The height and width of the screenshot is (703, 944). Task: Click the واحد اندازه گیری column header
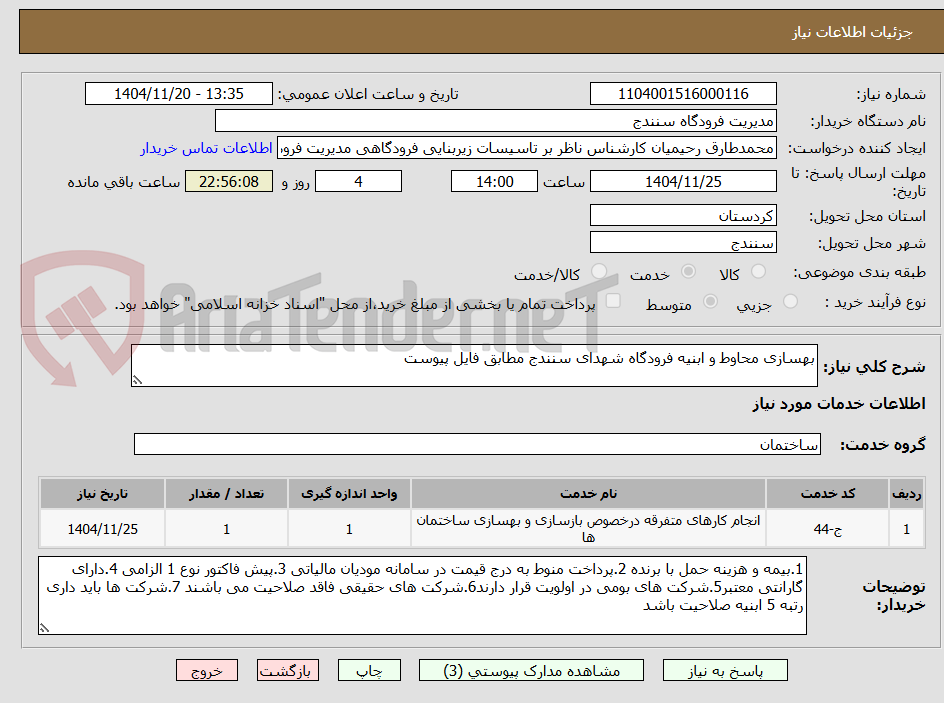tap(349, 494)
